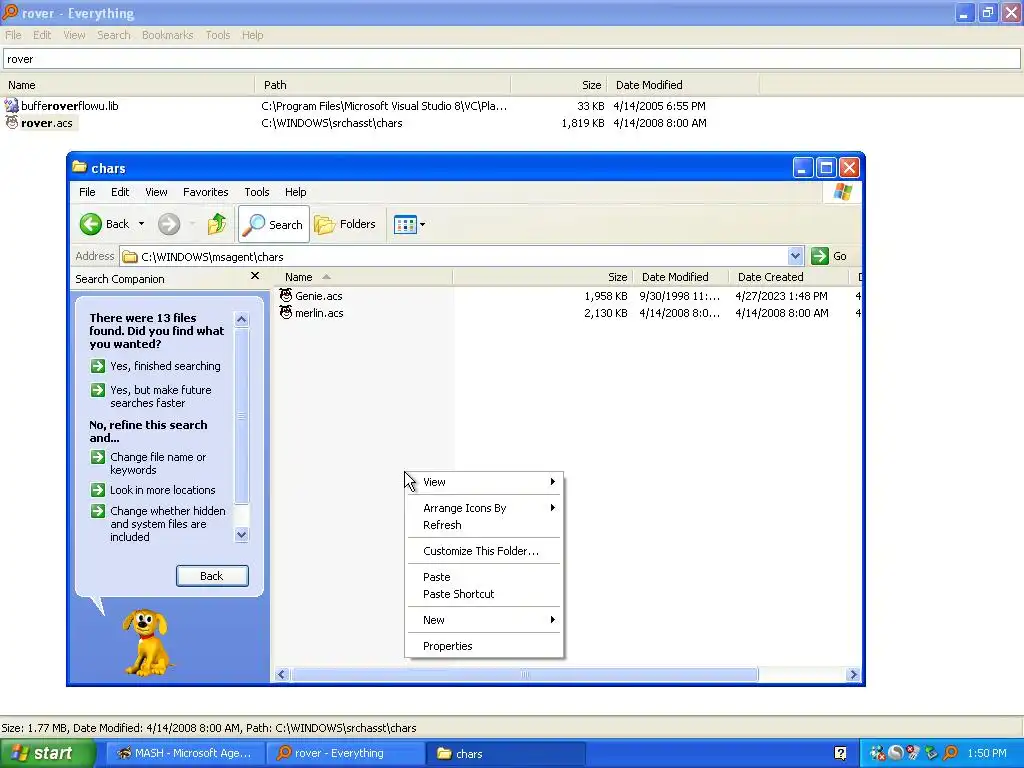
Task: Click the grayed Forward arrow icon
Action: pos(168,224)
